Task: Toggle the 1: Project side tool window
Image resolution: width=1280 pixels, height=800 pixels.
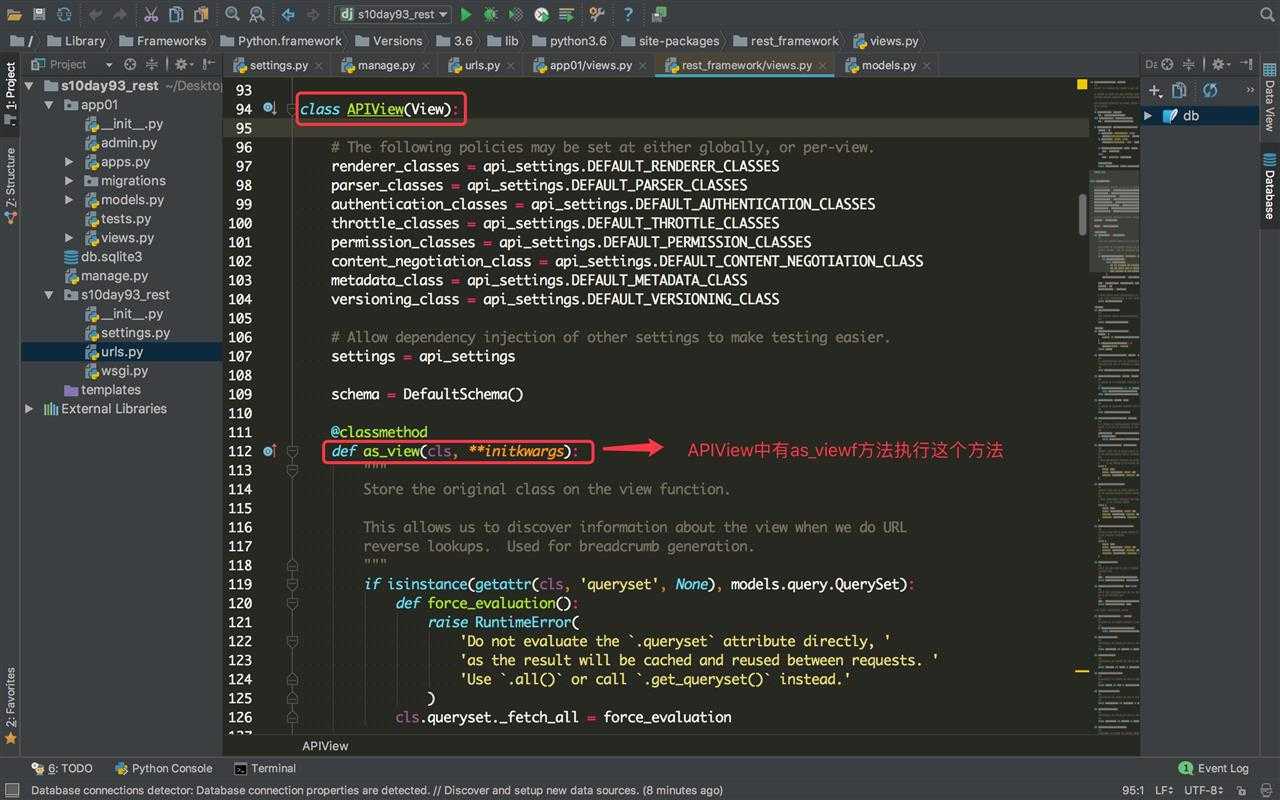Action: point(10,92)
